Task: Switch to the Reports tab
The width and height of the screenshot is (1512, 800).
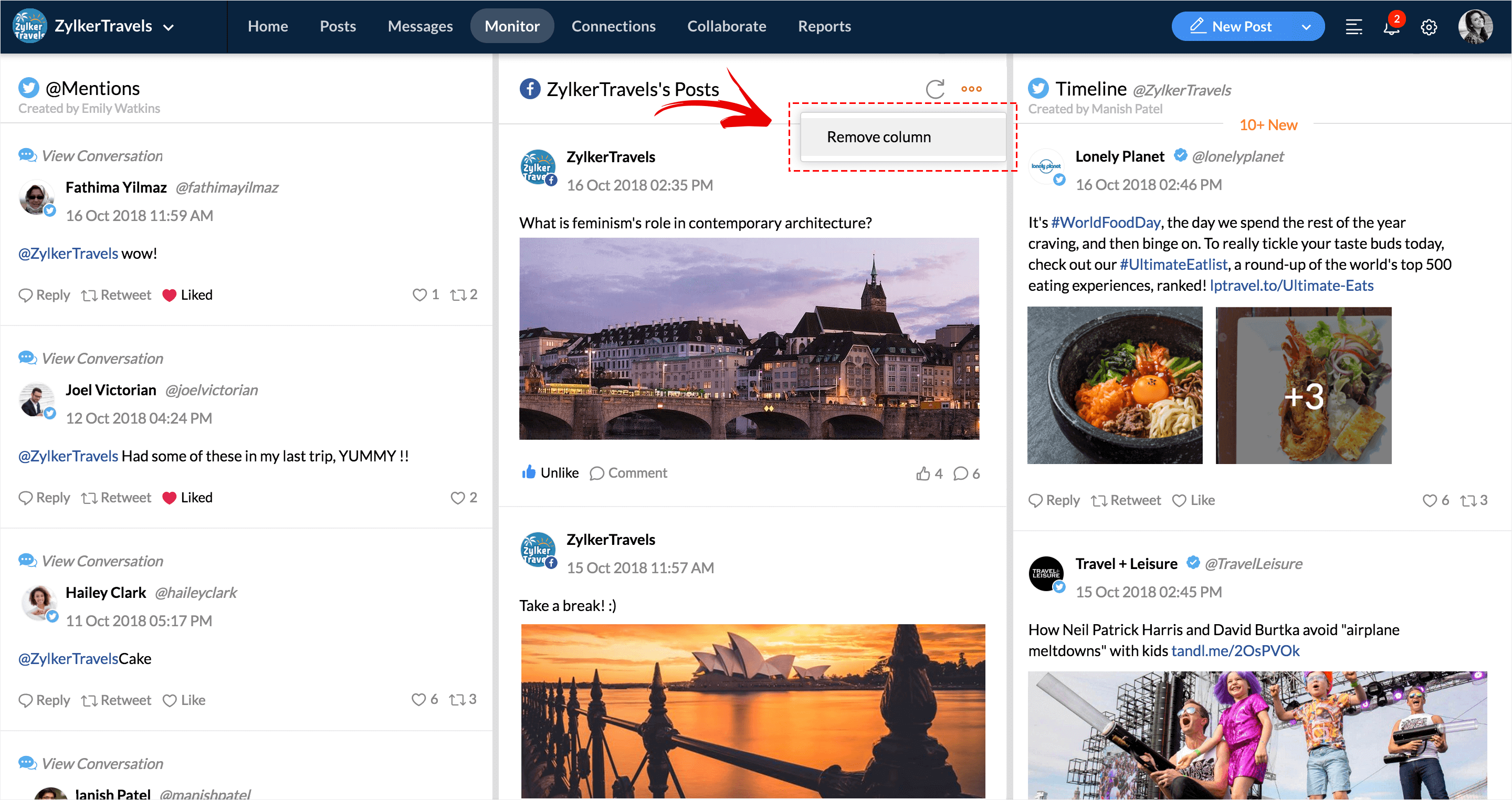Action: point(824,26)
